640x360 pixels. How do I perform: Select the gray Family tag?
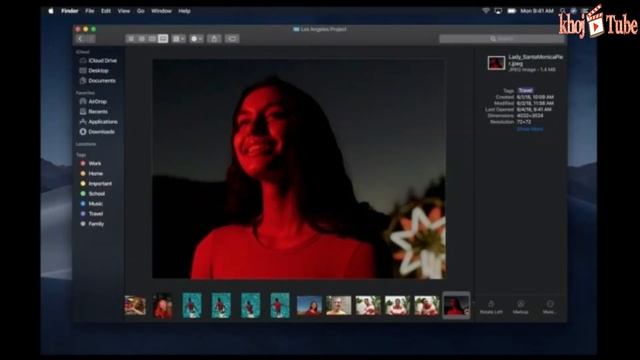[92, 224]
